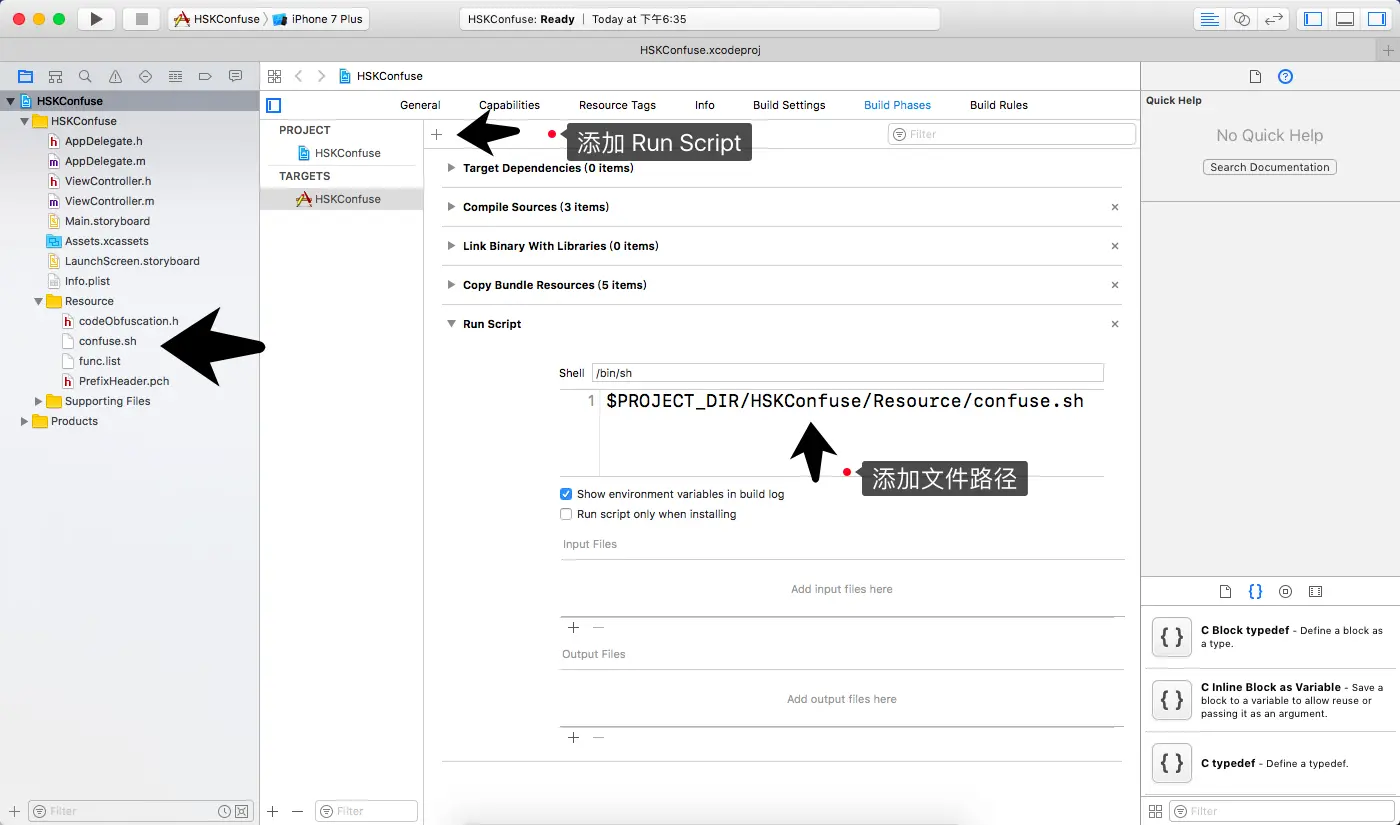Go forward in editor history
The height and width of the screenshot is (825, 1400).
[x=321, y=76]
